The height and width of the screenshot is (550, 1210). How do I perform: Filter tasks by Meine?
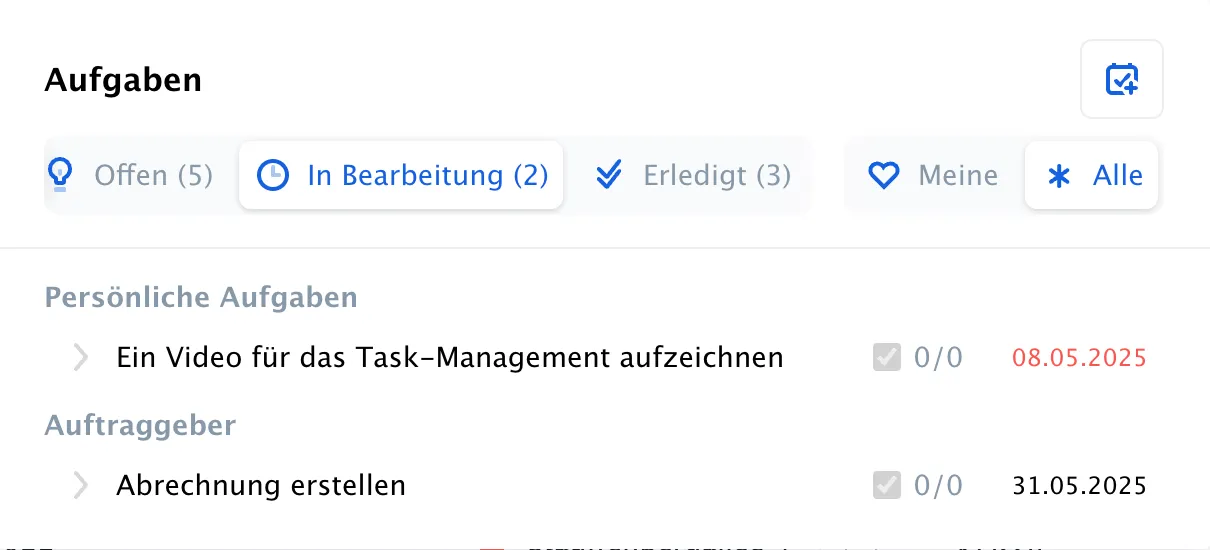(x=932, y=176)
